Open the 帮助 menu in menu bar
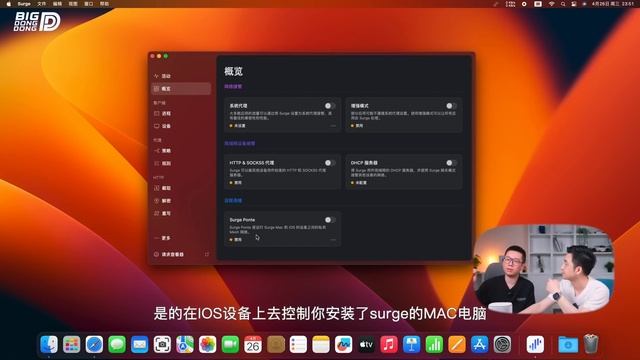Image resolution: width=640 pixels, height=360 pixels. click(x=104, y=4)
